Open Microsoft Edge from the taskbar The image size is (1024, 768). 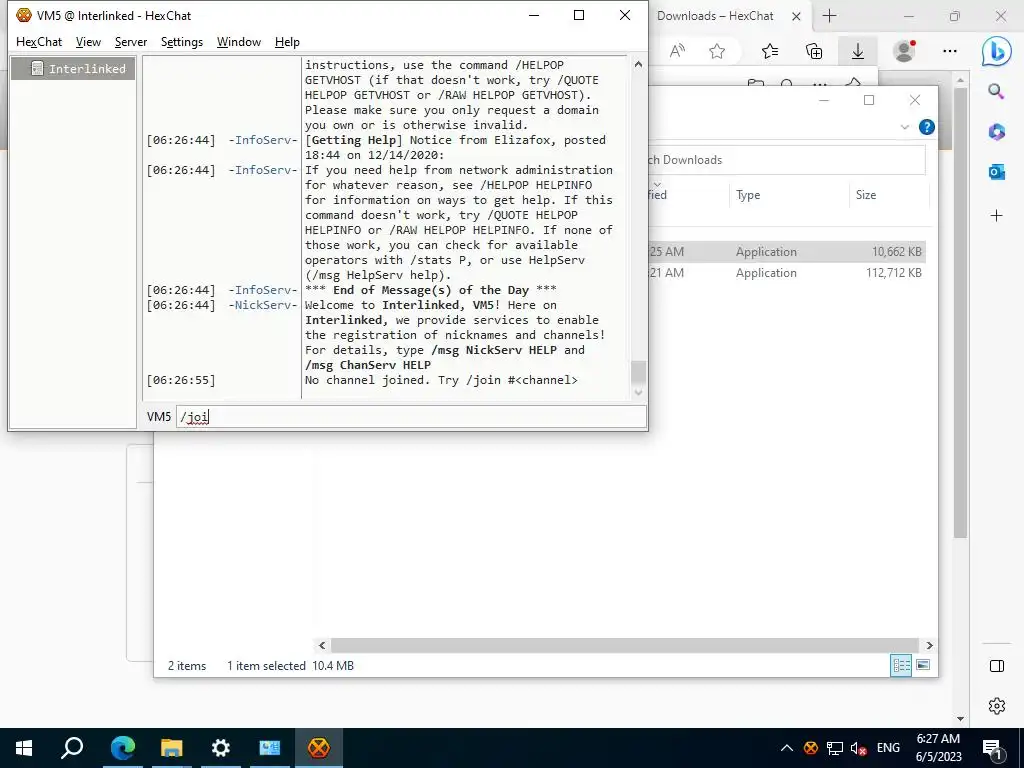[122, 748]
